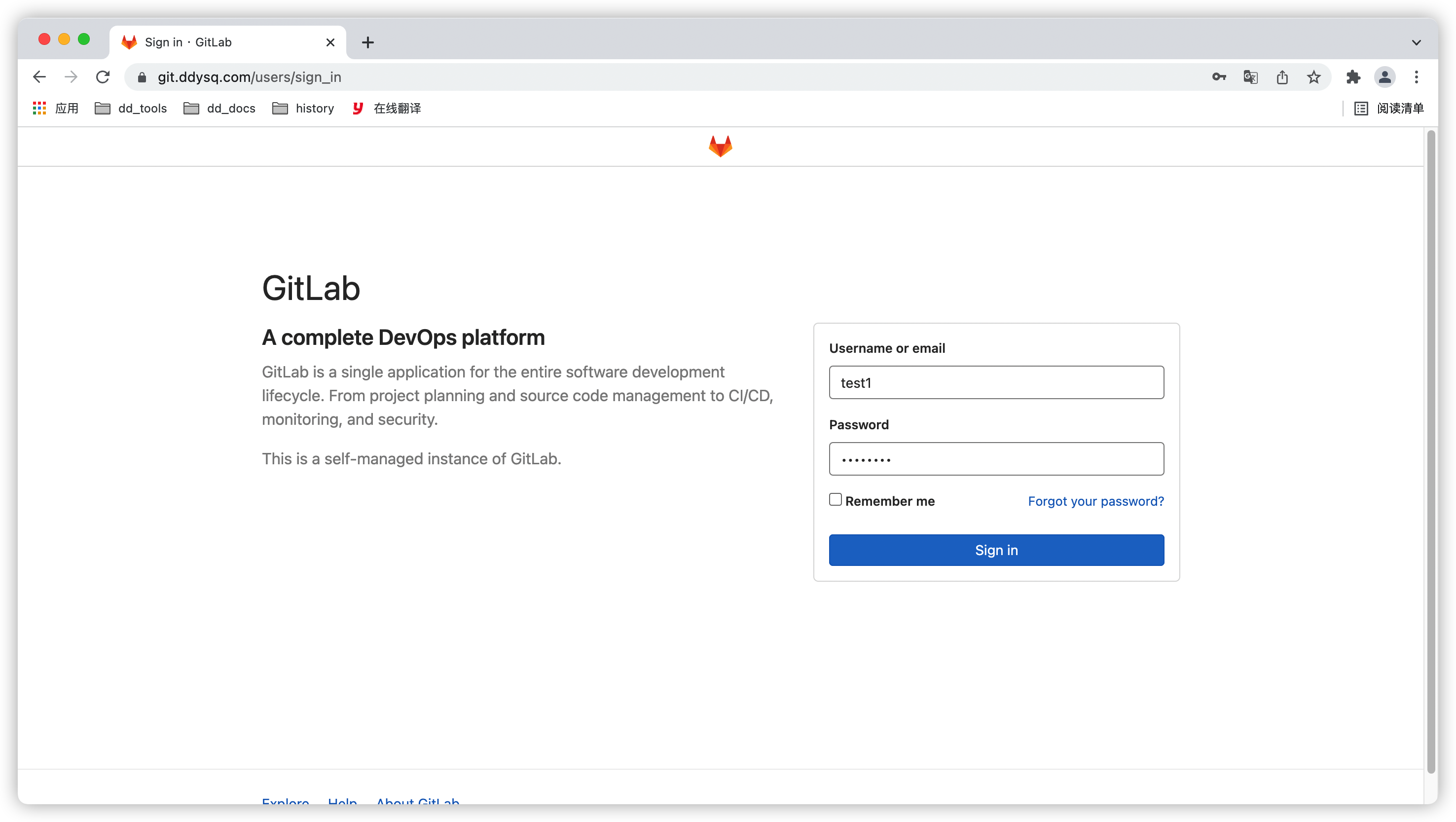Focus the Username or email field
This screenshot has width=1456, height=822.
[x=996, y=383]
